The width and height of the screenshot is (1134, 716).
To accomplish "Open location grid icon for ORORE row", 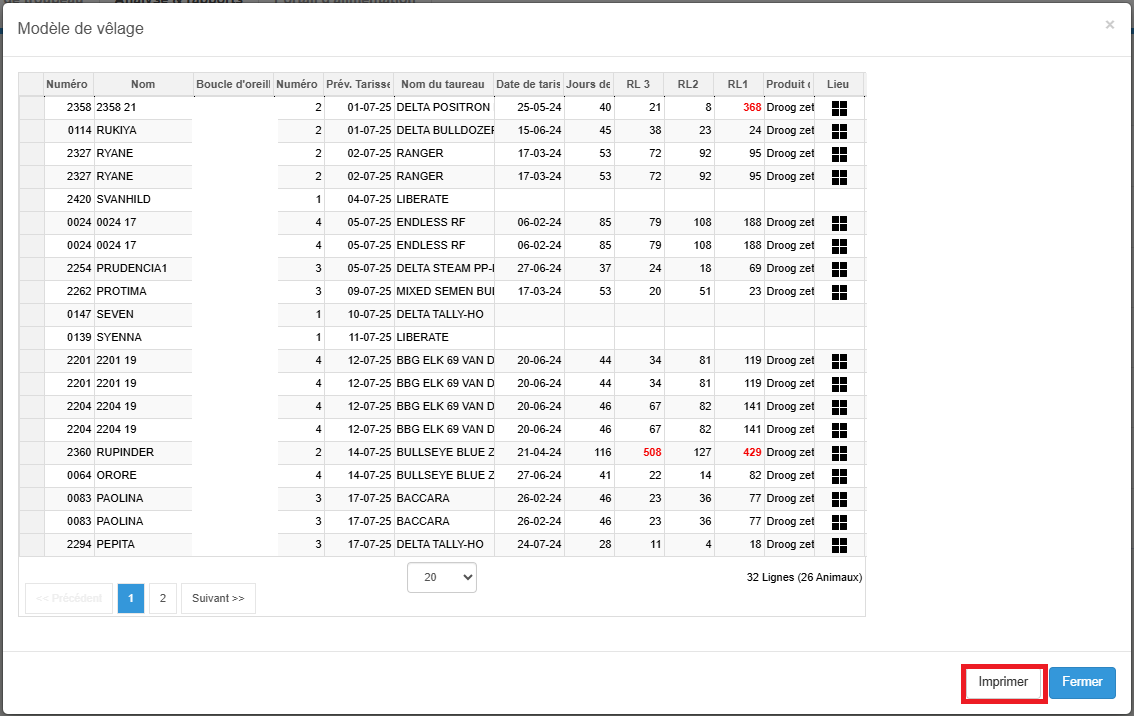I will pos(839,476).
